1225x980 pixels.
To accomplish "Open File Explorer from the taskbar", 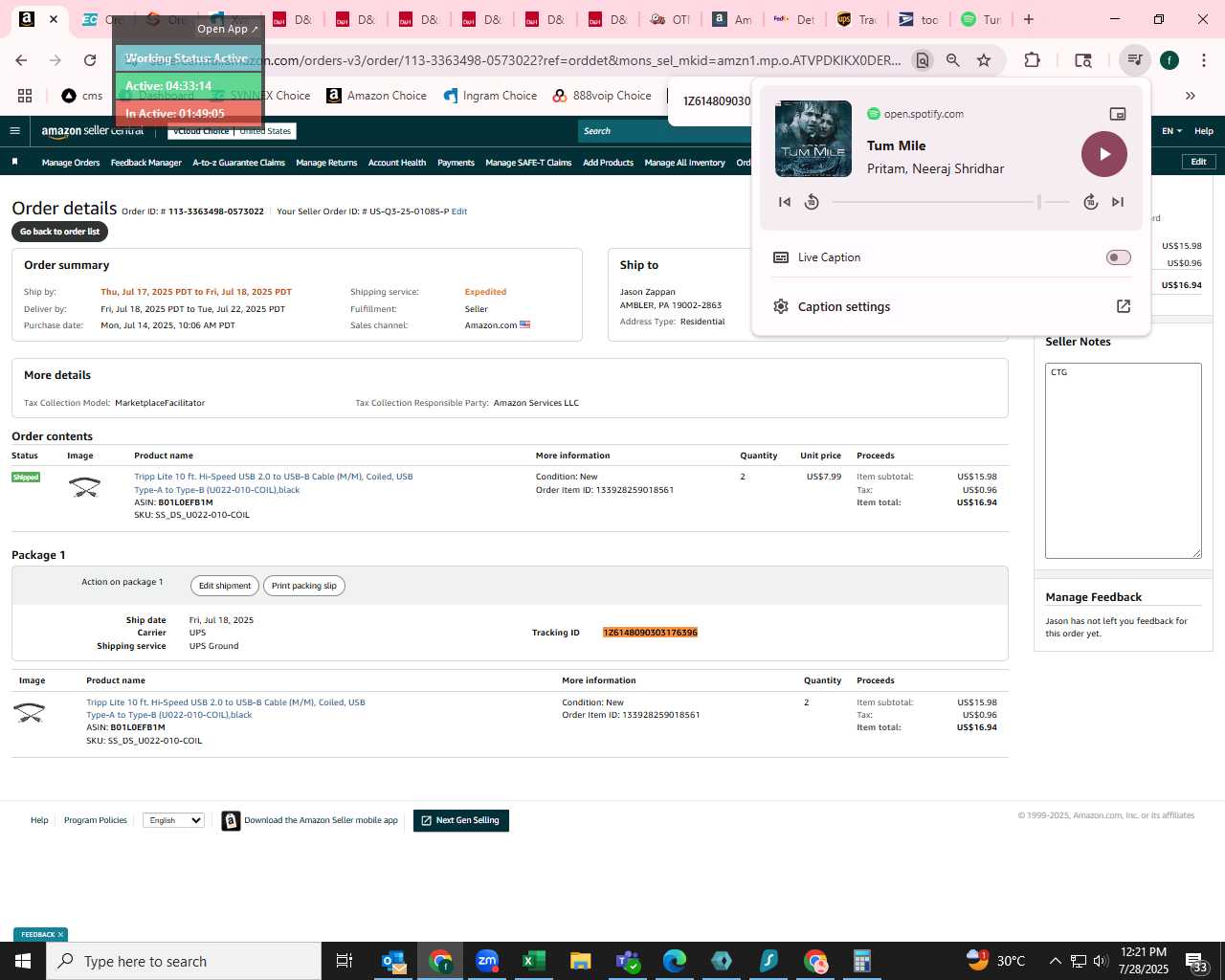I will [x=580, y=961].
